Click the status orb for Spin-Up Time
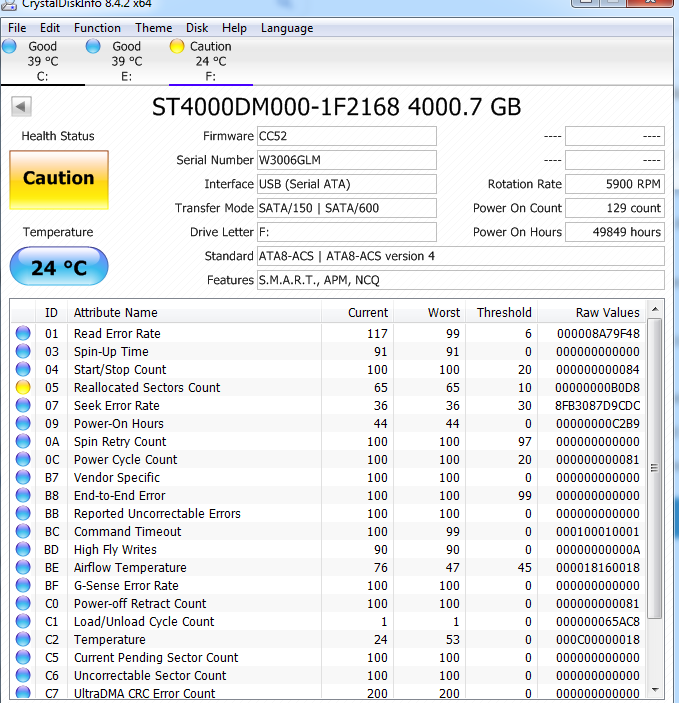Viewport: 679px width, 703px height. click(x=23, y=351)
